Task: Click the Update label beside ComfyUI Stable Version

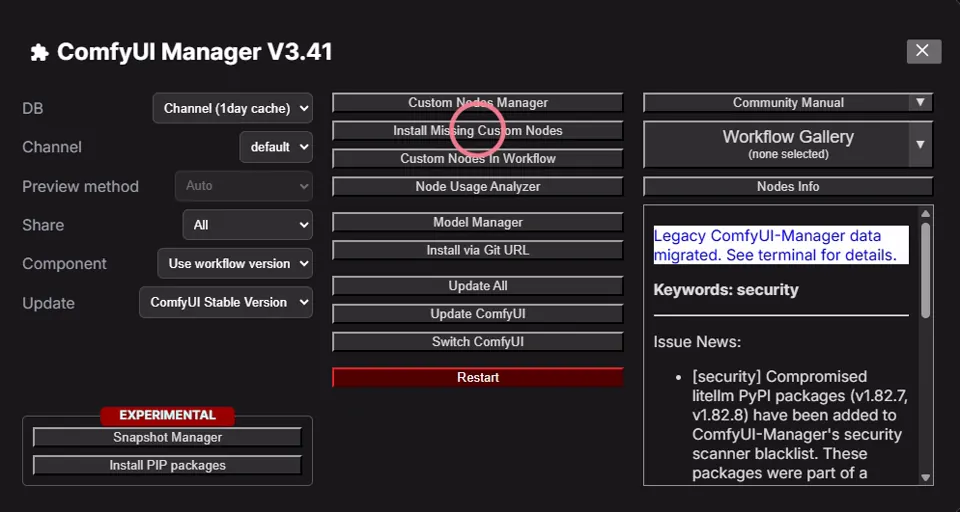Action: (x=48, y=303)
